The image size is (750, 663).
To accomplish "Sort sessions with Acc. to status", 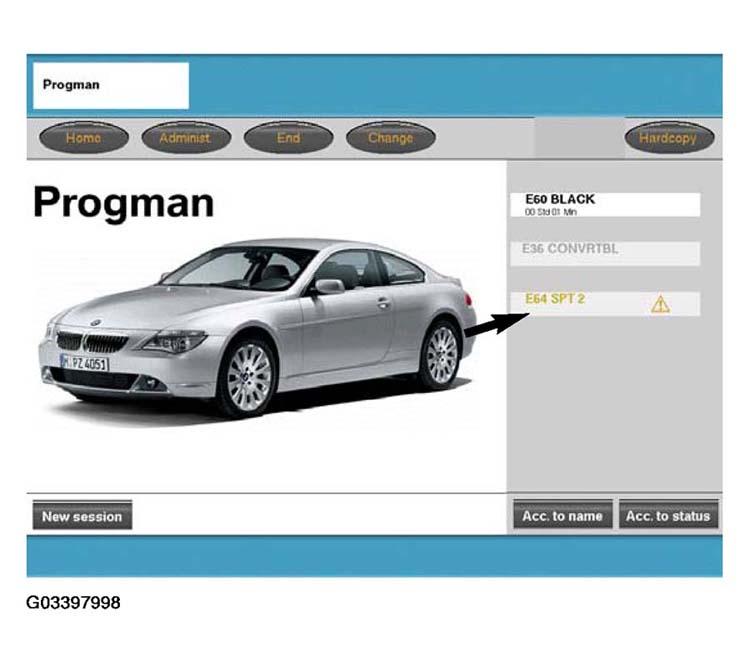I will 668,516.
